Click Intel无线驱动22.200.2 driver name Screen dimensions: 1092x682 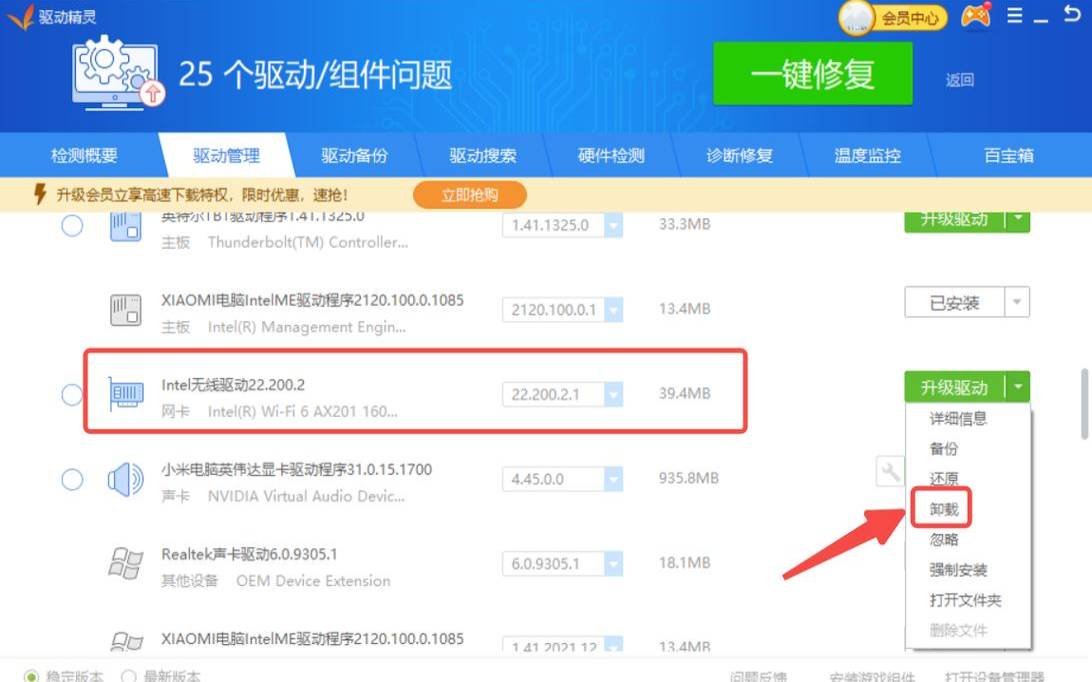233,385
